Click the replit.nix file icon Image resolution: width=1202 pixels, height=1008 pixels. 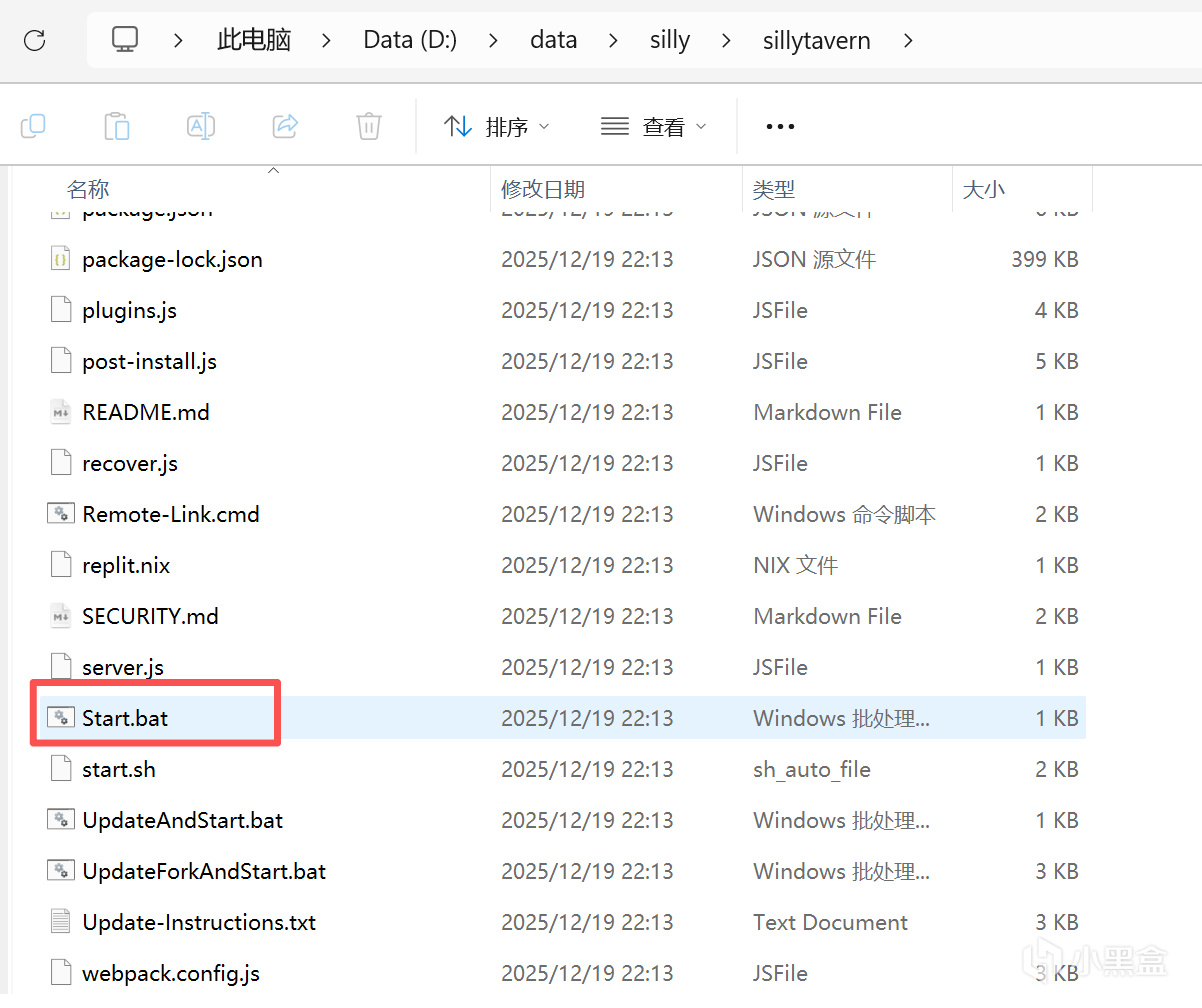point(61,565)
